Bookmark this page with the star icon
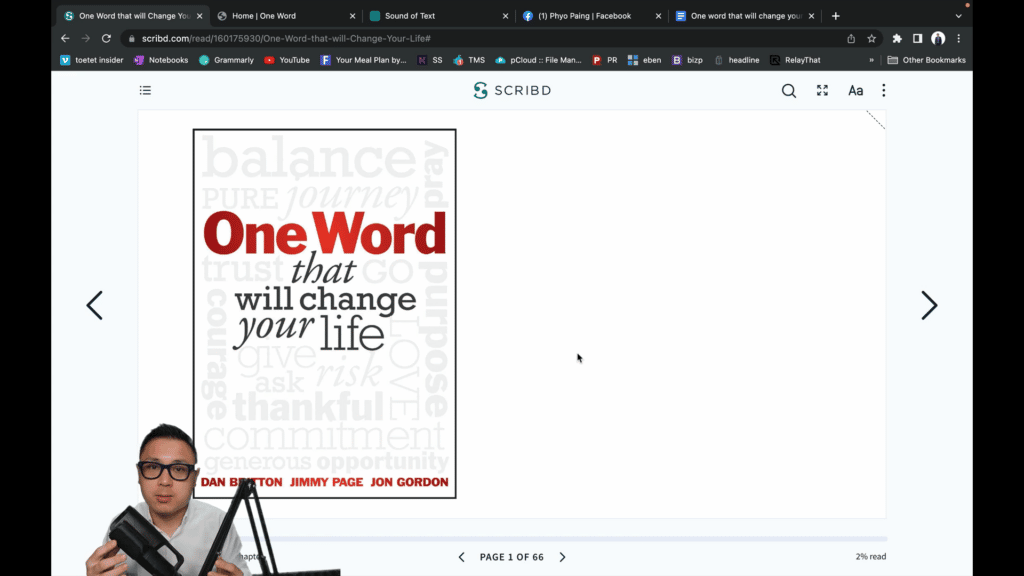 [x=871, y=39]
